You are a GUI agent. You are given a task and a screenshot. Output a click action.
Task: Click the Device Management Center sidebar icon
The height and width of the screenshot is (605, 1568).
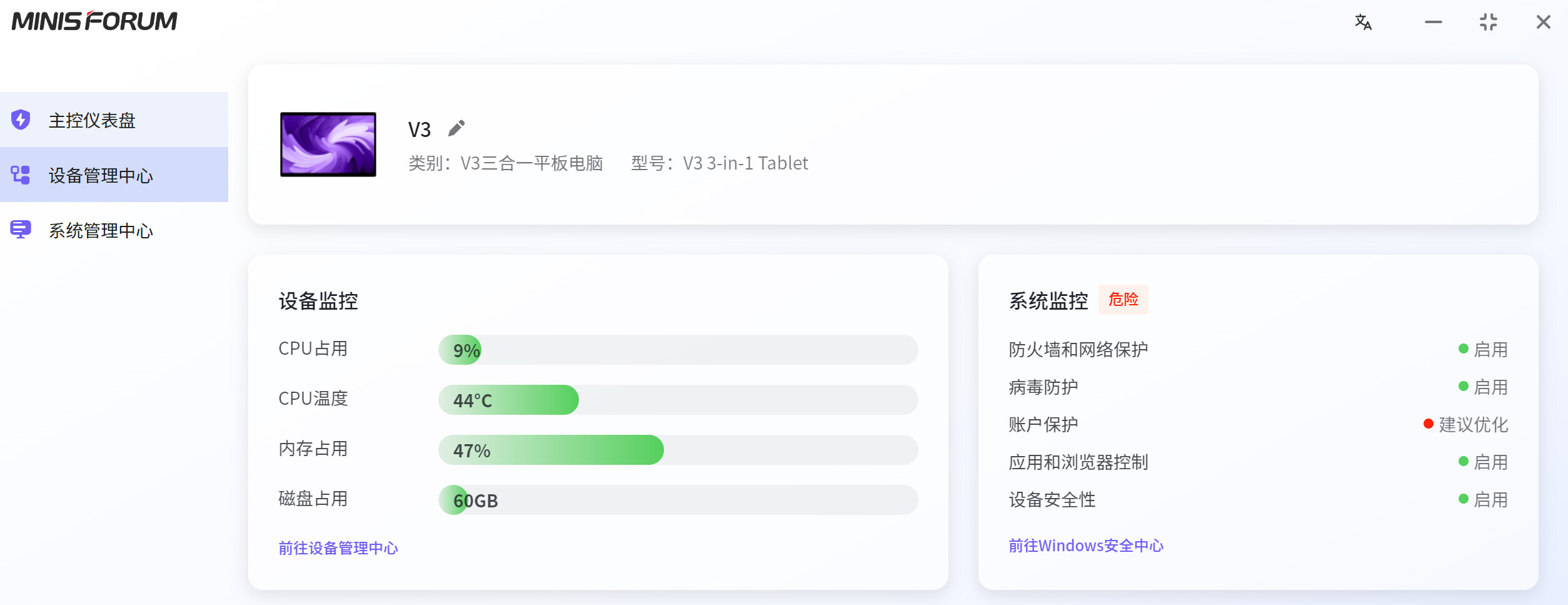[x=21, y=175]
